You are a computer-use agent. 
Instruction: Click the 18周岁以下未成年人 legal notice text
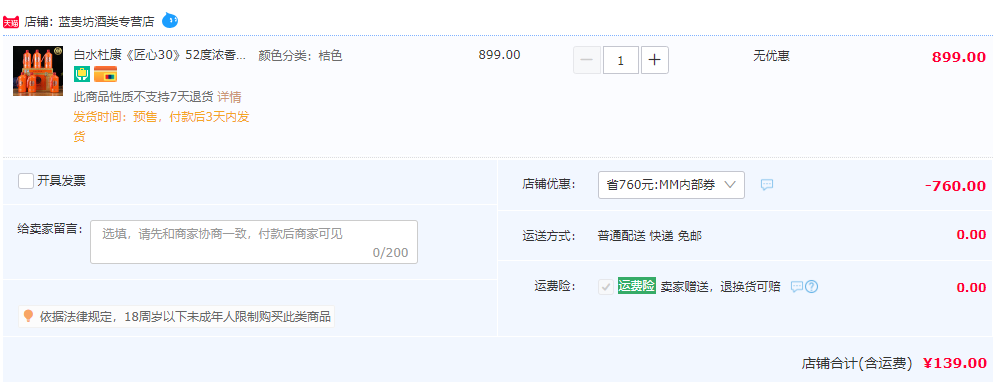(x=185, y=317)
